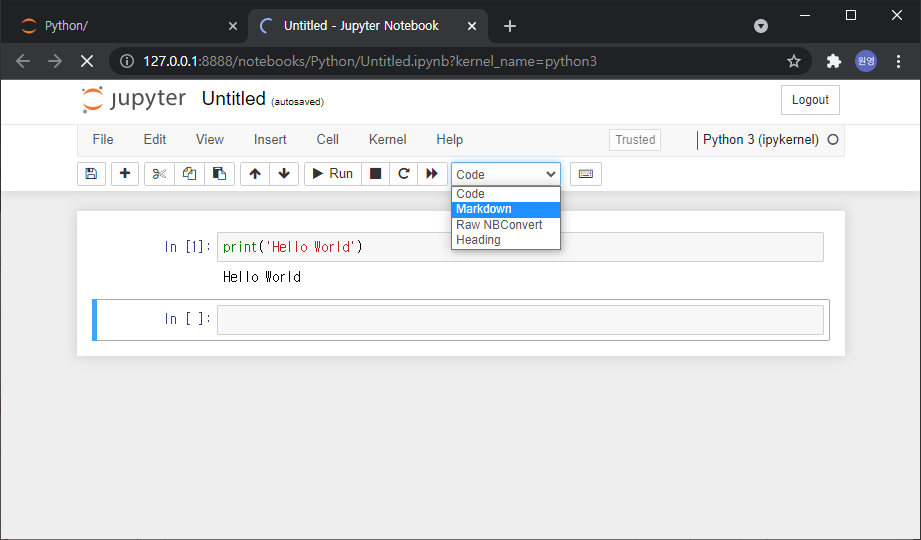Open Chrome three-dot menu
This screenshot has height=540, width=921.
[898, 61]
